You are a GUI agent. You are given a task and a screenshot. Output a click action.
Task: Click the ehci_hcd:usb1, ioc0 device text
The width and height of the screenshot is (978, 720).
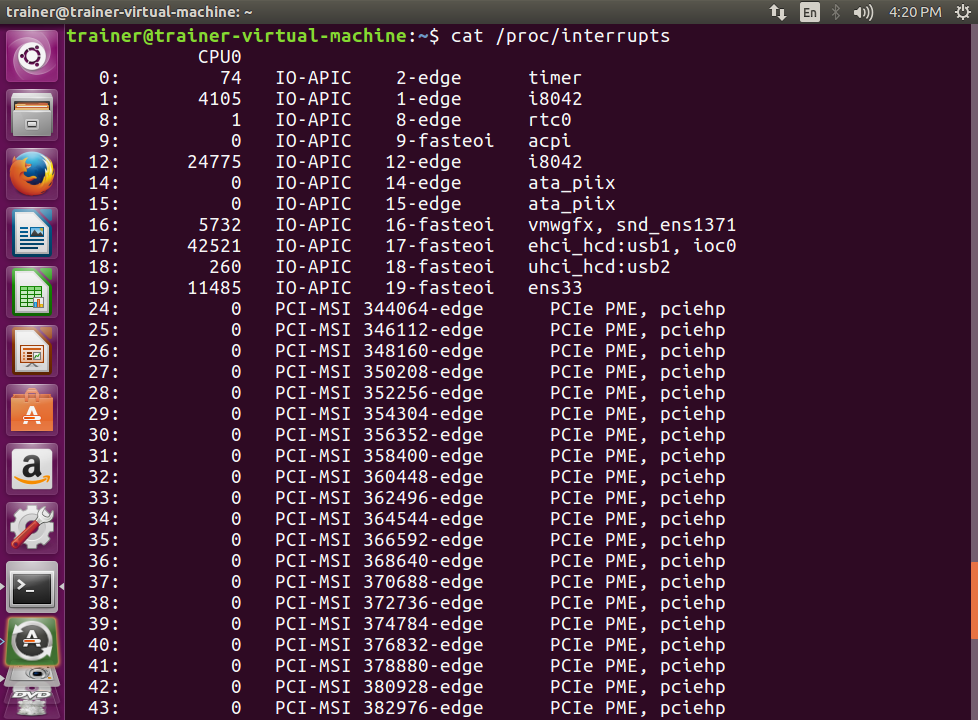point(632,246)
